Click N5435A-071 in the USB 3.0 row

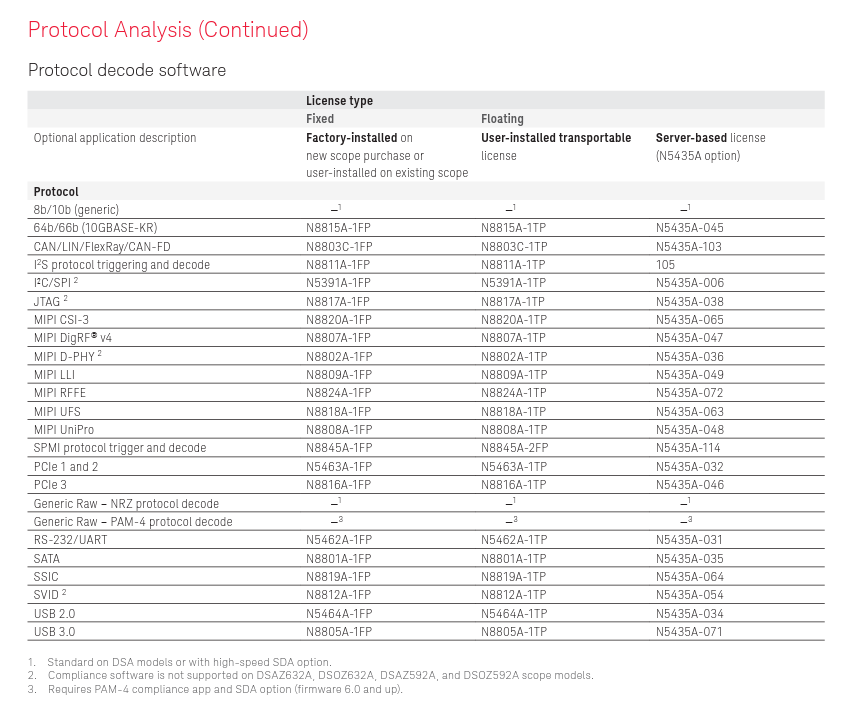[x=689, y=632]
